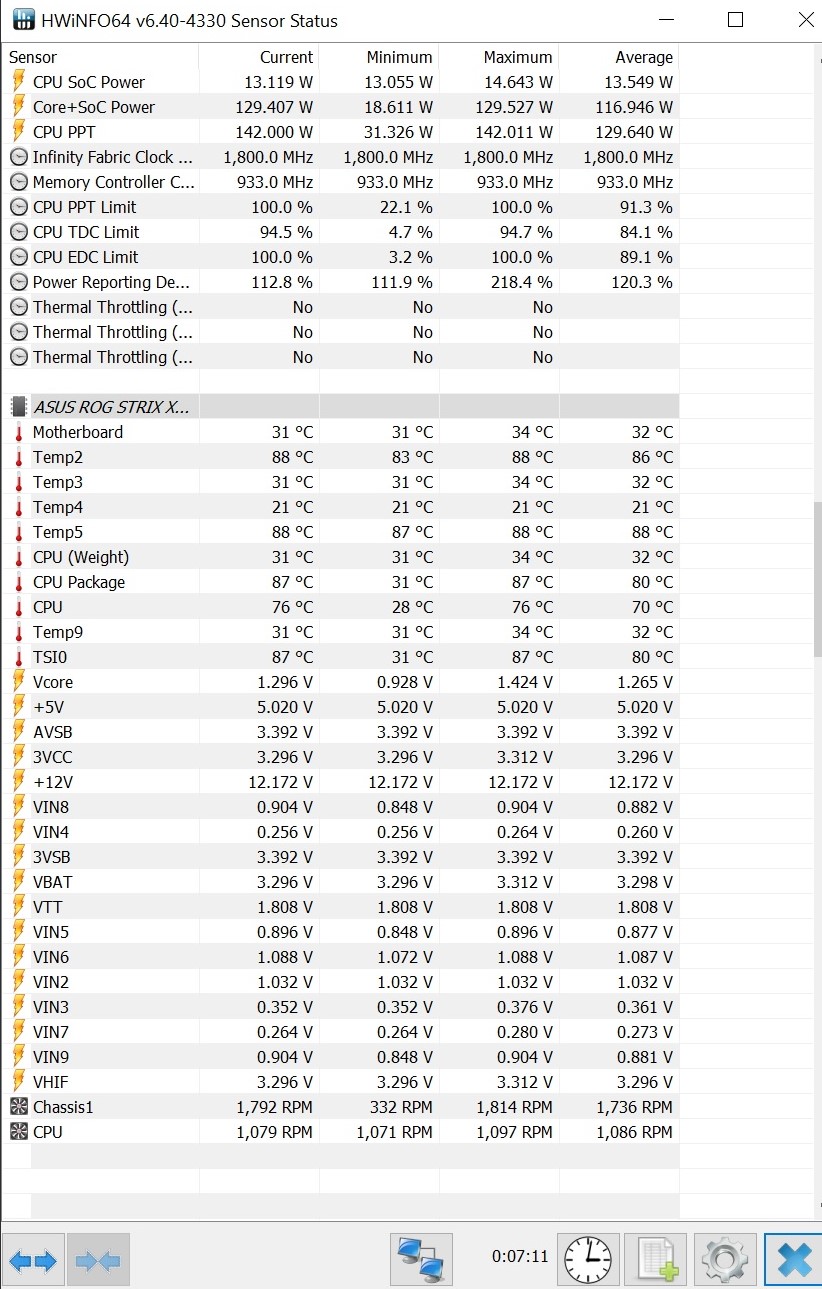Click the Chassis1 fan icon
Viewport: 822px width, 1289px height.
point(18,1107)
